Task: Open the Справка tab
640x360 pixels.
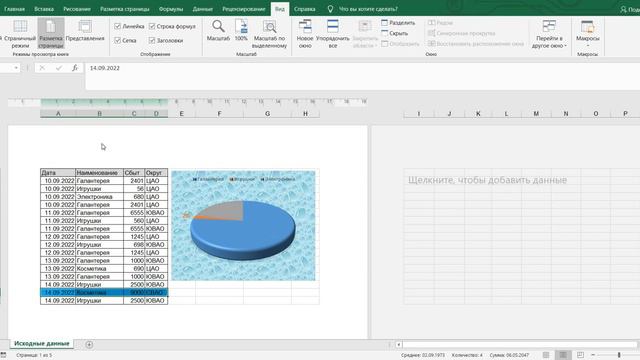Action: pyautogui.click(x=304, y=9)
